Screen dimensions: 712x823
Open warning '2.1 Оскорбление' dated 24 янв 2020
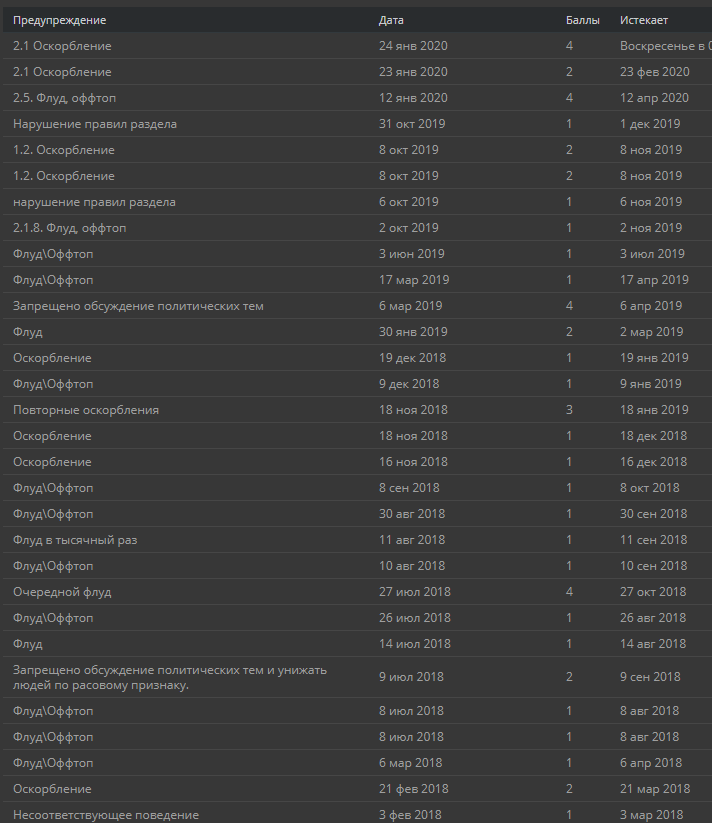pos(62,46)
